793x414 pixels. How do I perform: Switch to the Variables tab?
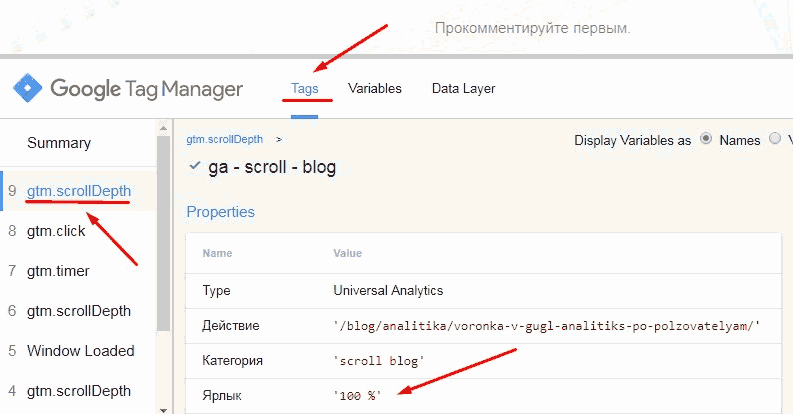click(375, 88)
